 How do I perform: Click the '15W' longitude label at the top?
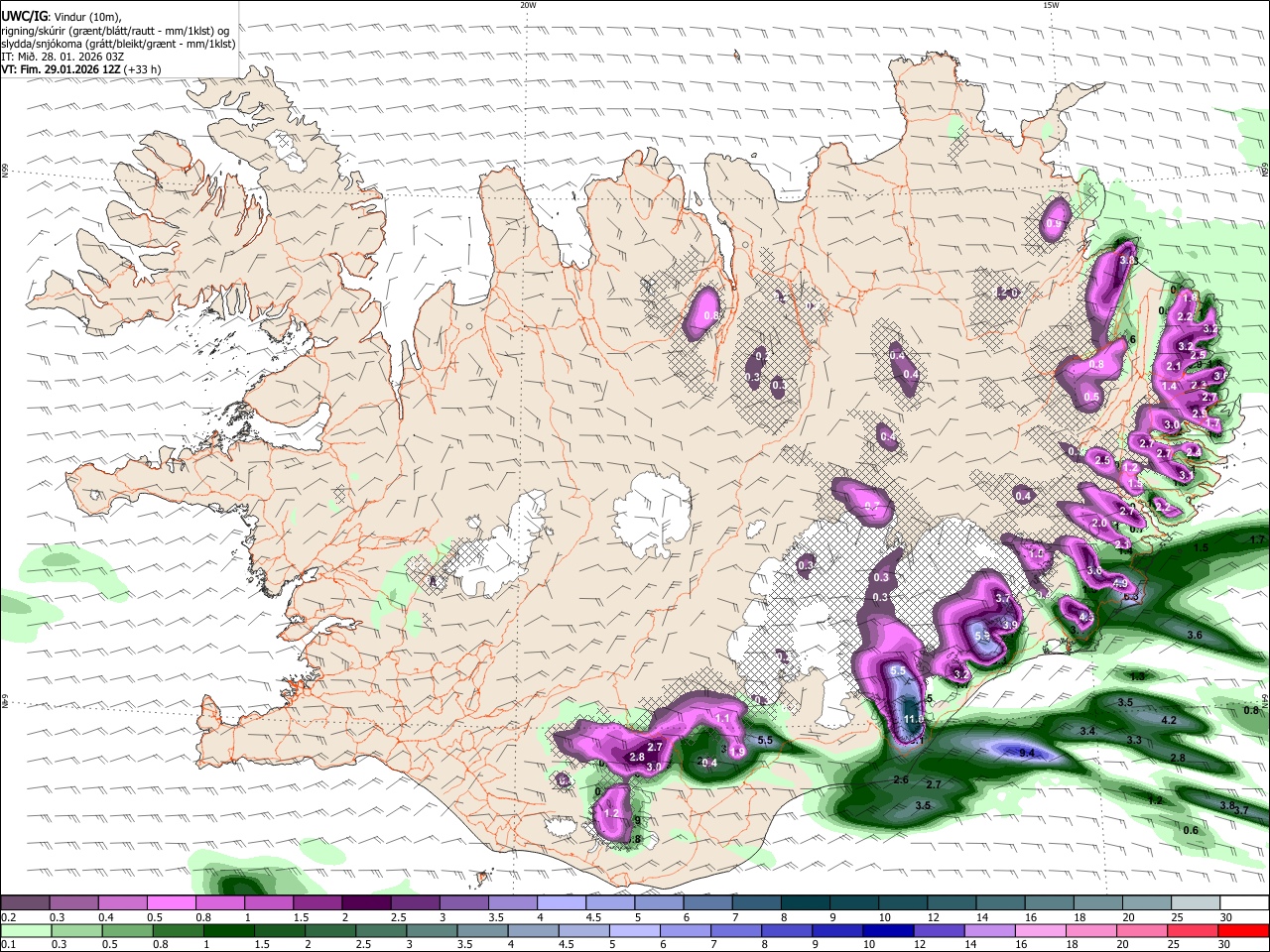tap(1050, 5)
